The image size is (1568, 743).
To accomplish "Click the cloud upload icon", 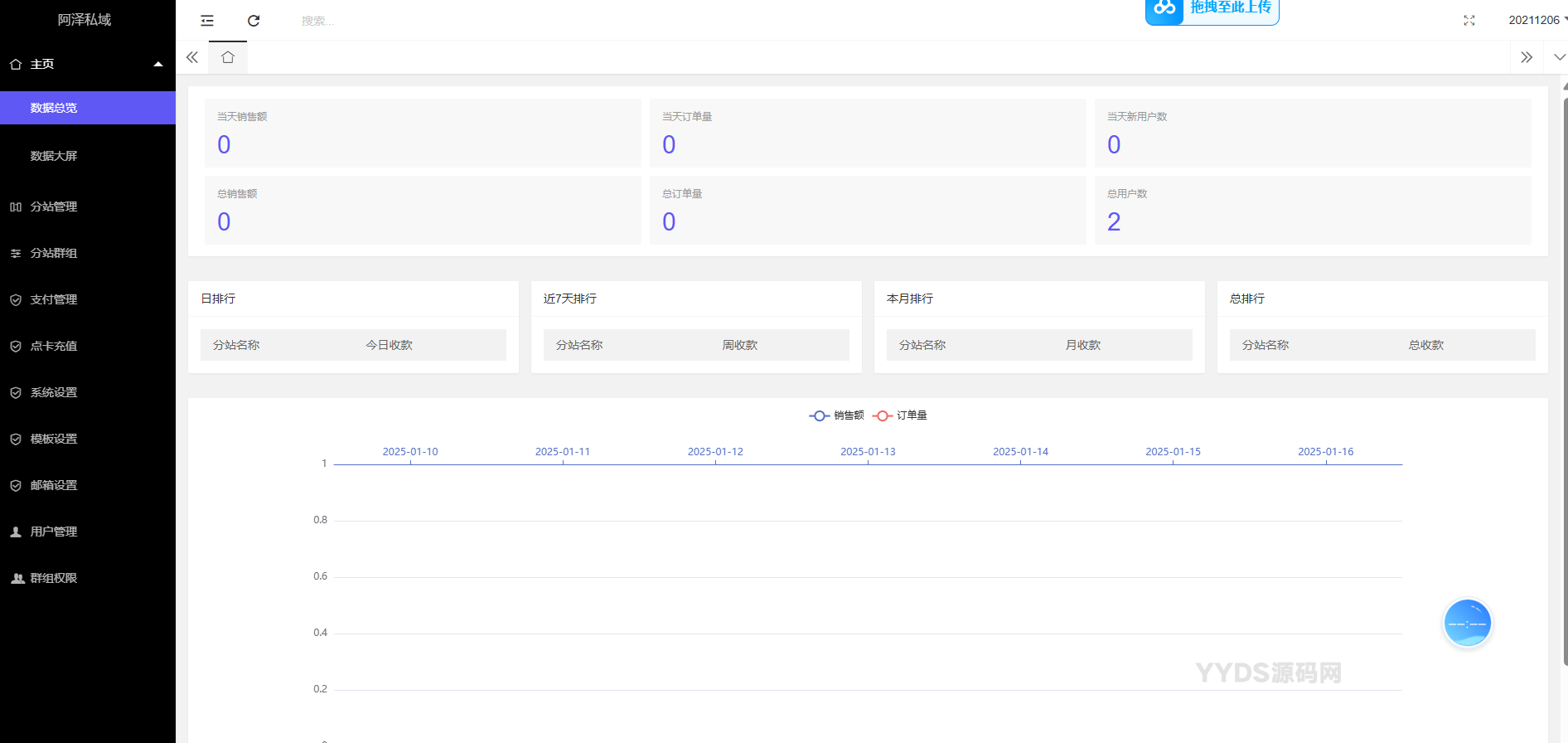I will coord(1164,9).
